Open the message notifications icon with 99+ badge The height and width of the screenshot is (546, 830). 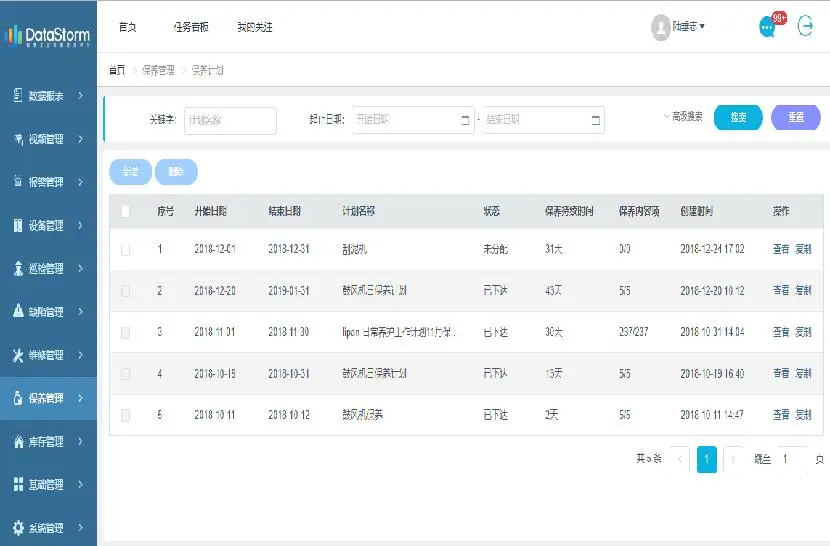(767, 27)
